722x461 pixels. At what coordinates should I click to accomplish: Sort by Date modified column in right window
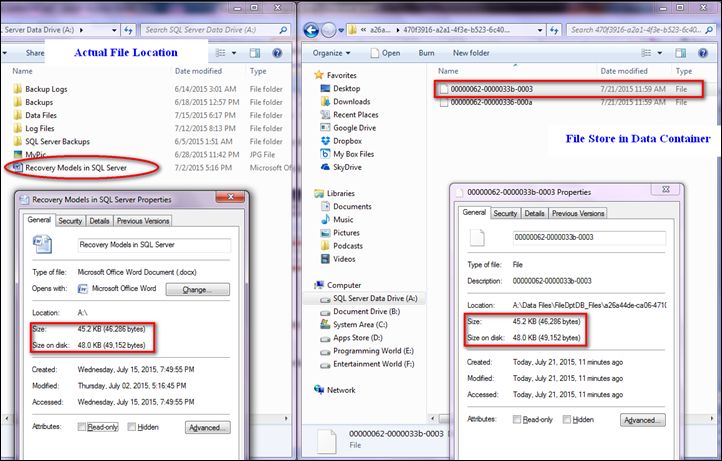(623, 71)
